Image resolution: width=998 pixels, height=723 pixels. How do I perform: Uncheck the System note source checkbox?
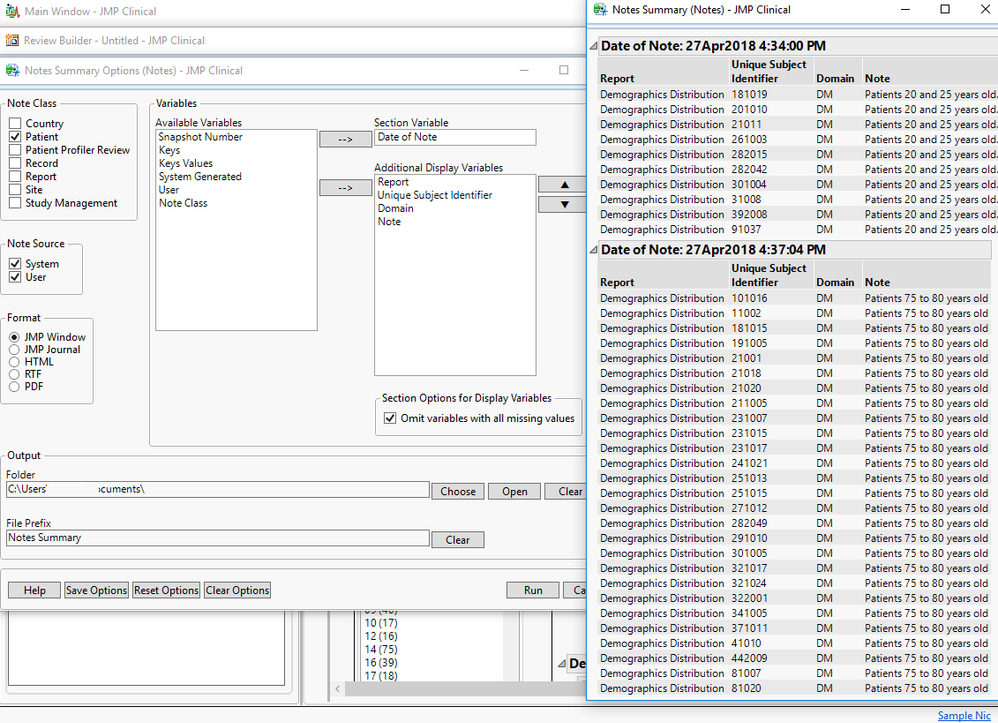click(15, 264)
